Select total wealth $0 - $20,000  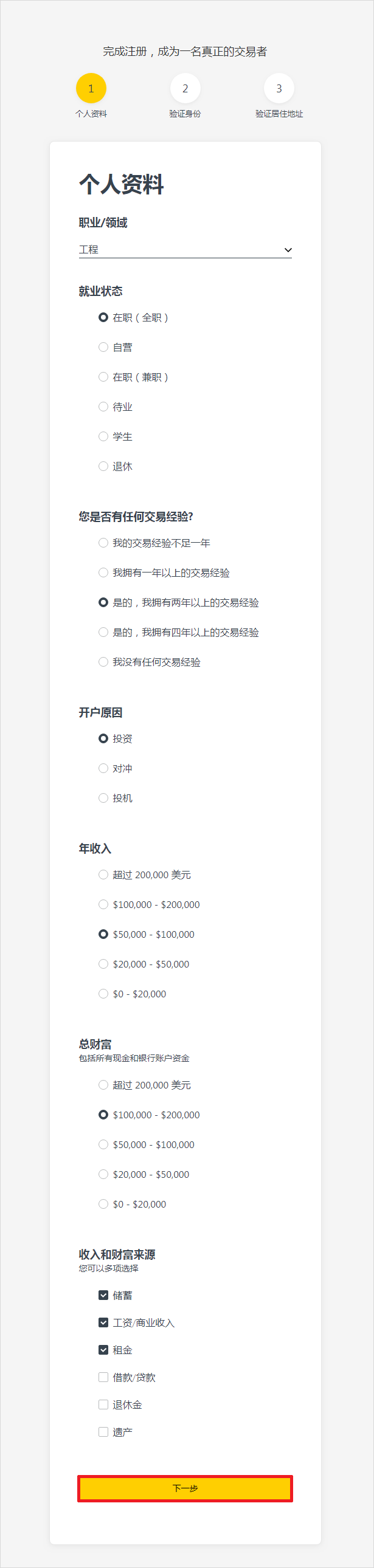tap(102, 1203)
